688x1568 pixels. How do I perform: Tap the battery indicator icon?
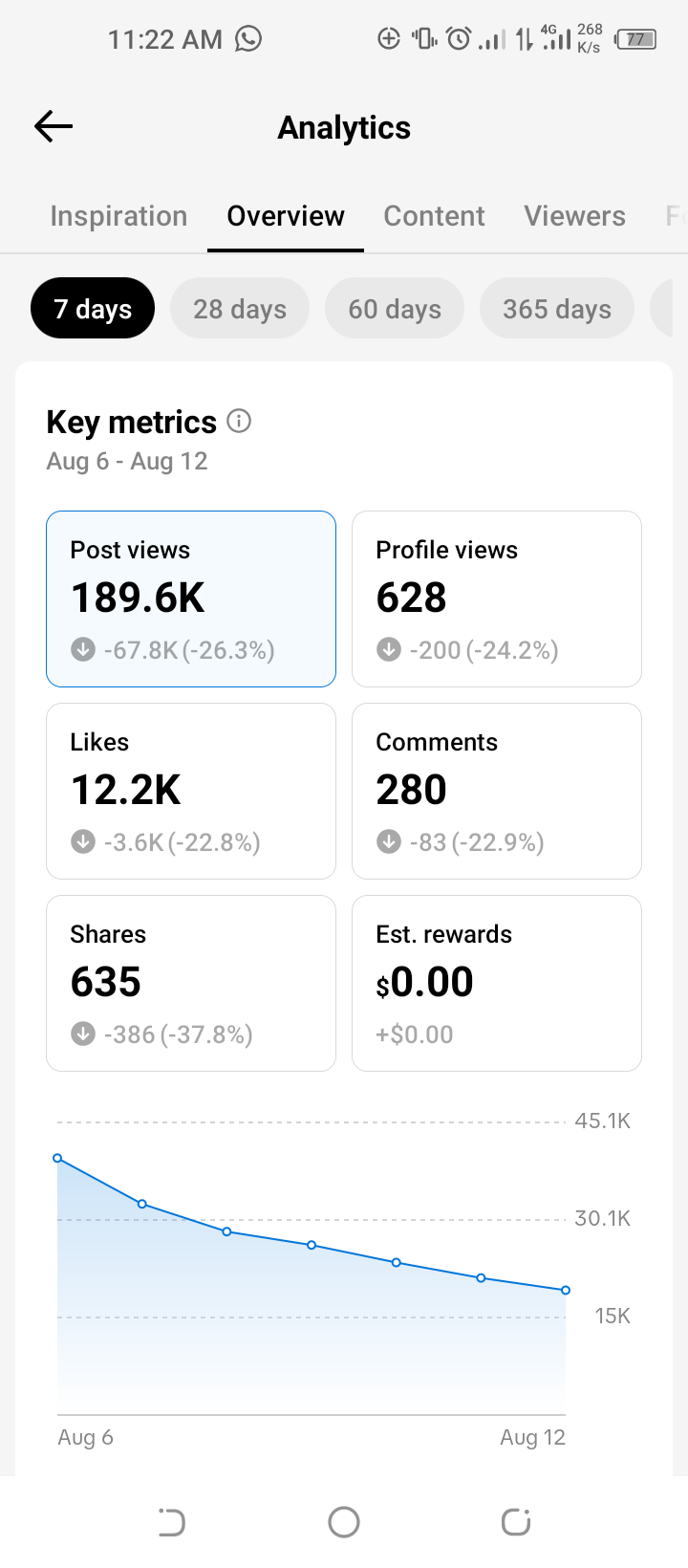pos(635,39)
